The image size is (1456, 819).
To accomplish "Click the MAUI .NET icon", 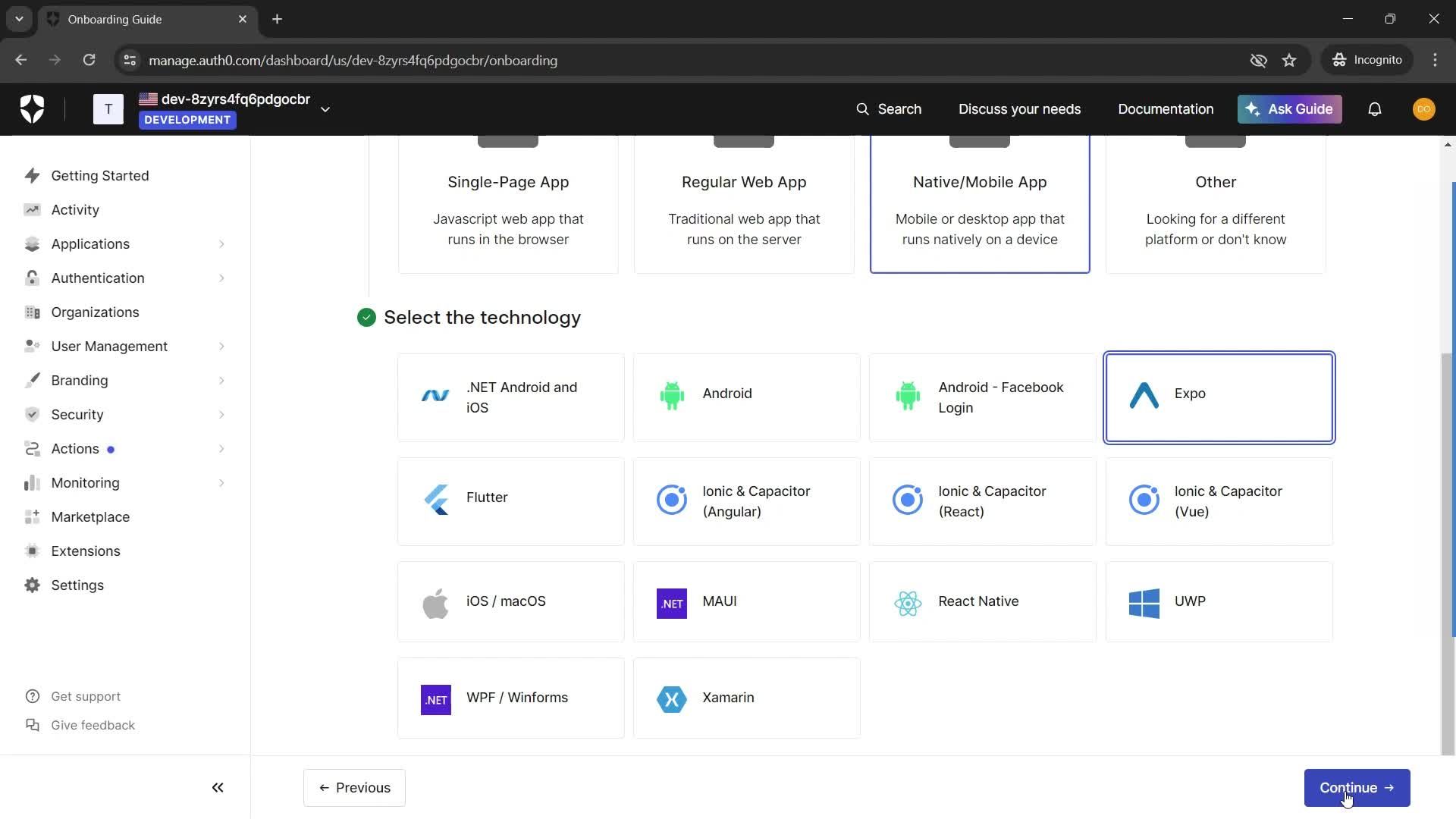I will (672, 604).
